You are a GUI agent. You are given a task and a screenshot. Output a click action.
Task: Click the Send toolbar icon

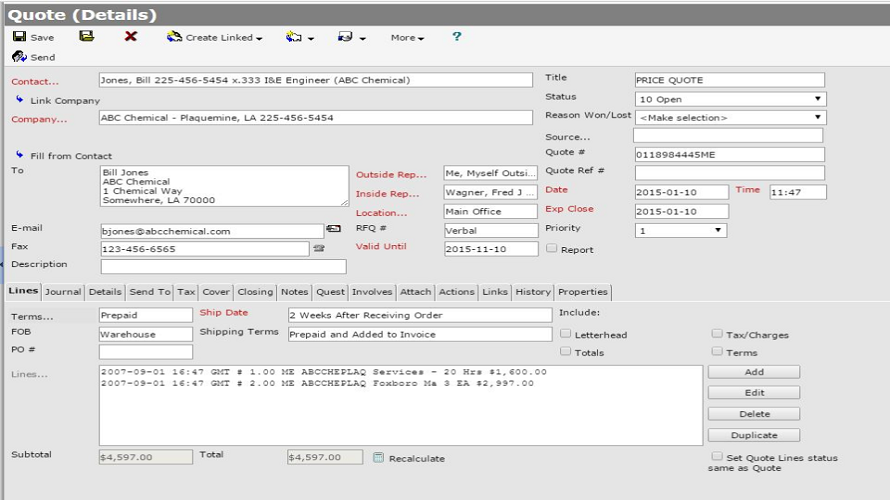19,57
